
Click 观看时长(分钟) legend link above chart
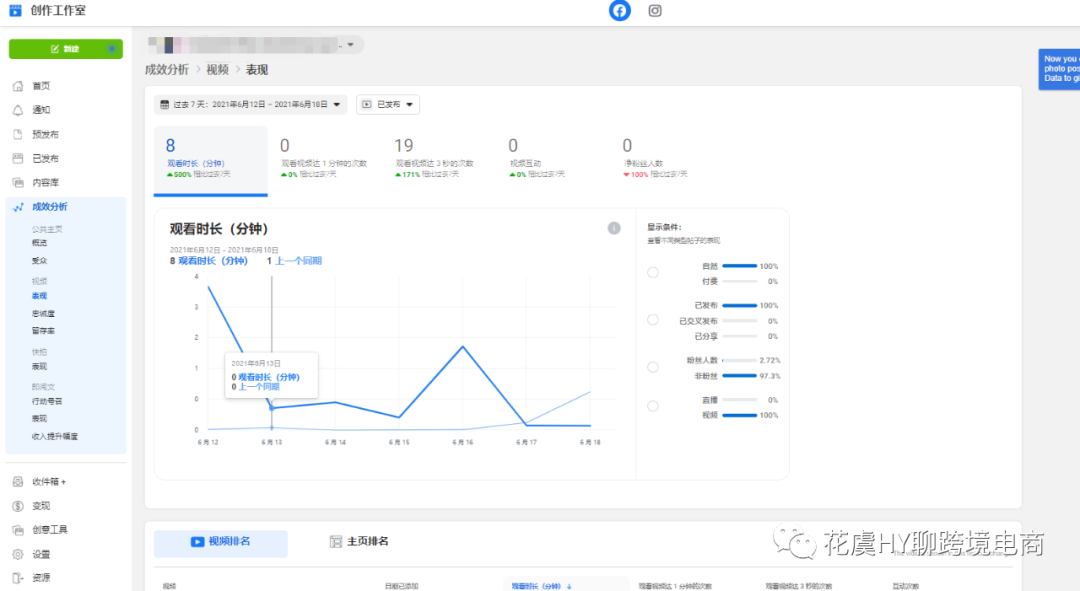coord(213,261)
